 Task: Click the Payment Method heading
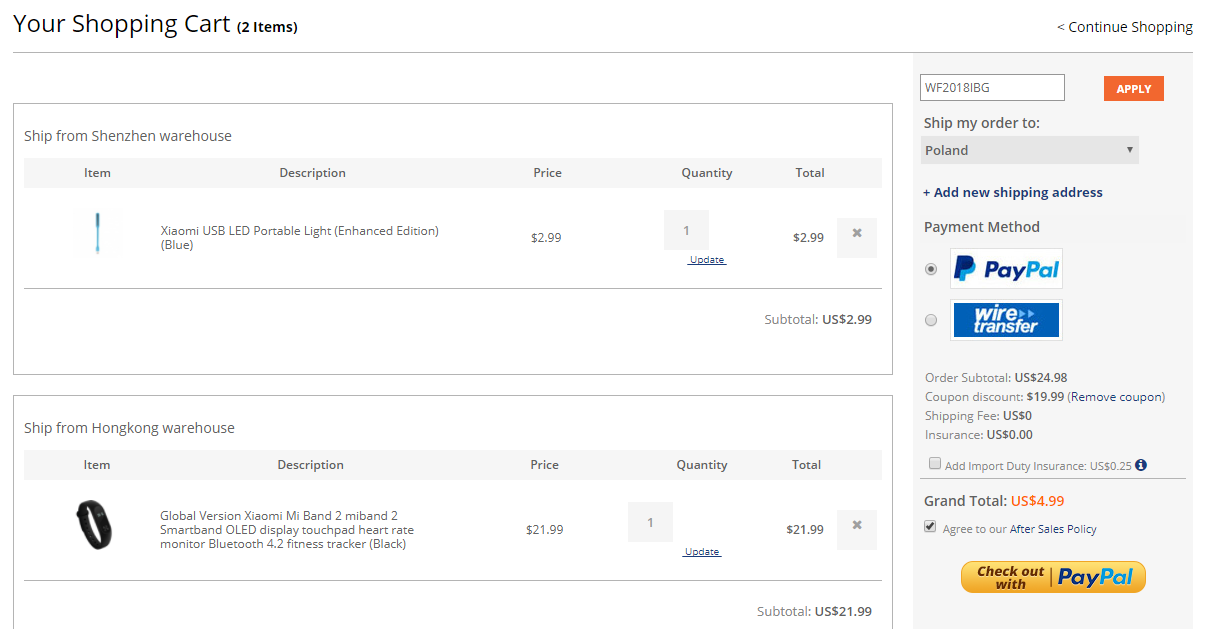[x=982, y=227]
